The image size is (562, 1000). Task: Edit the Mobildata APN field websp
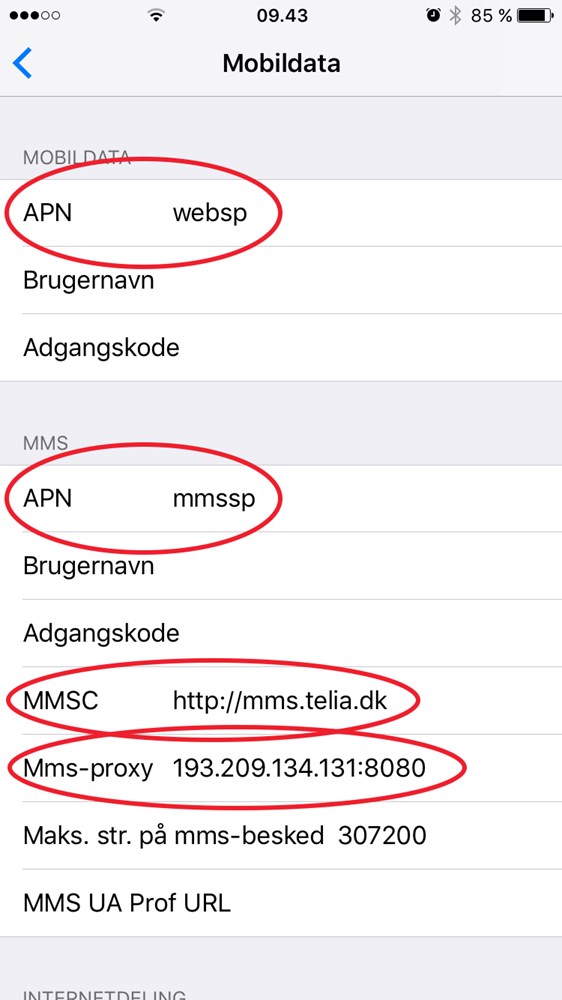click(281, 213)
